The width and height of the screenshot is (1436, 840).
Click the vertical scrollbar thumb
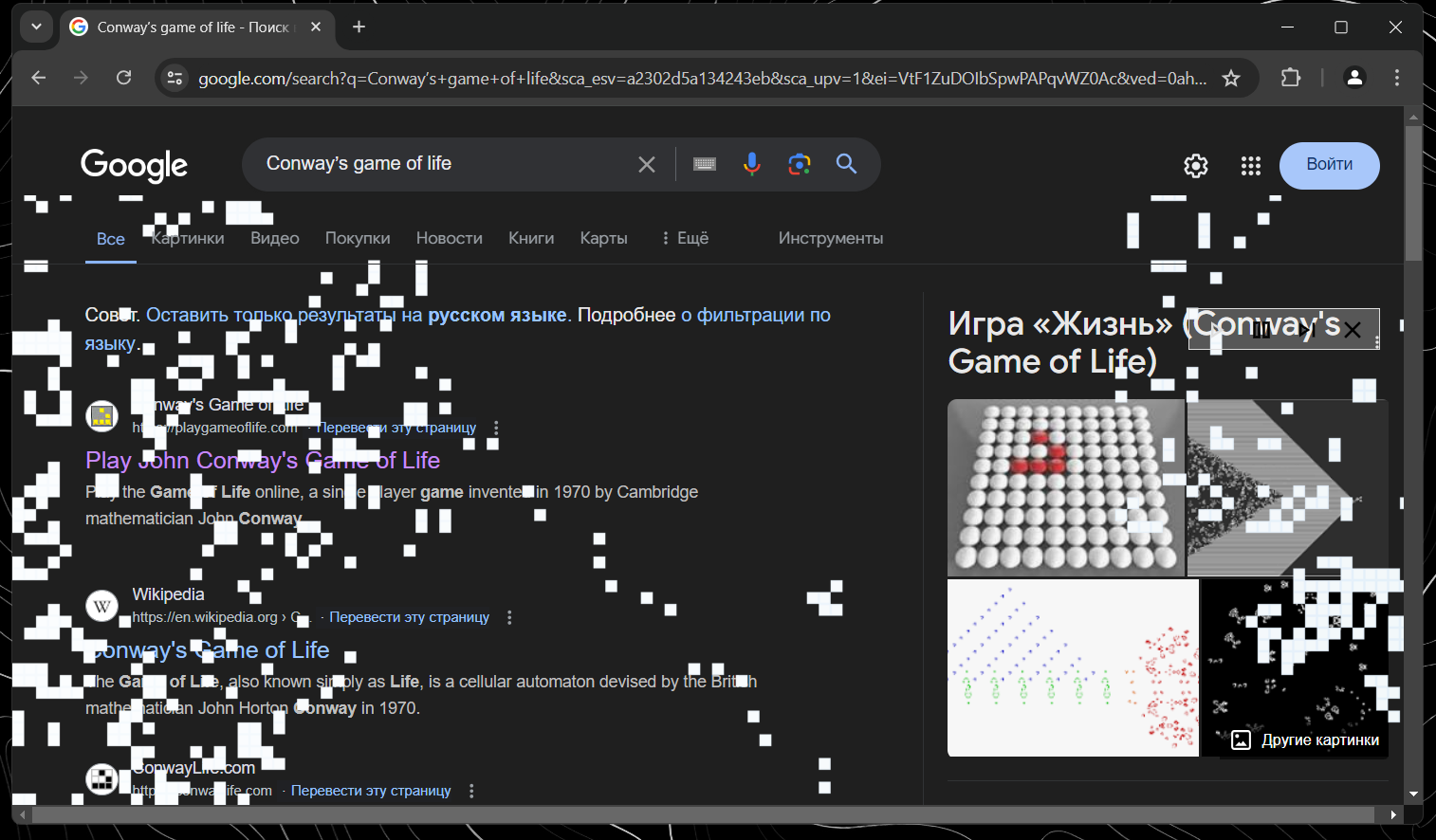click(x=1413, y=192)
